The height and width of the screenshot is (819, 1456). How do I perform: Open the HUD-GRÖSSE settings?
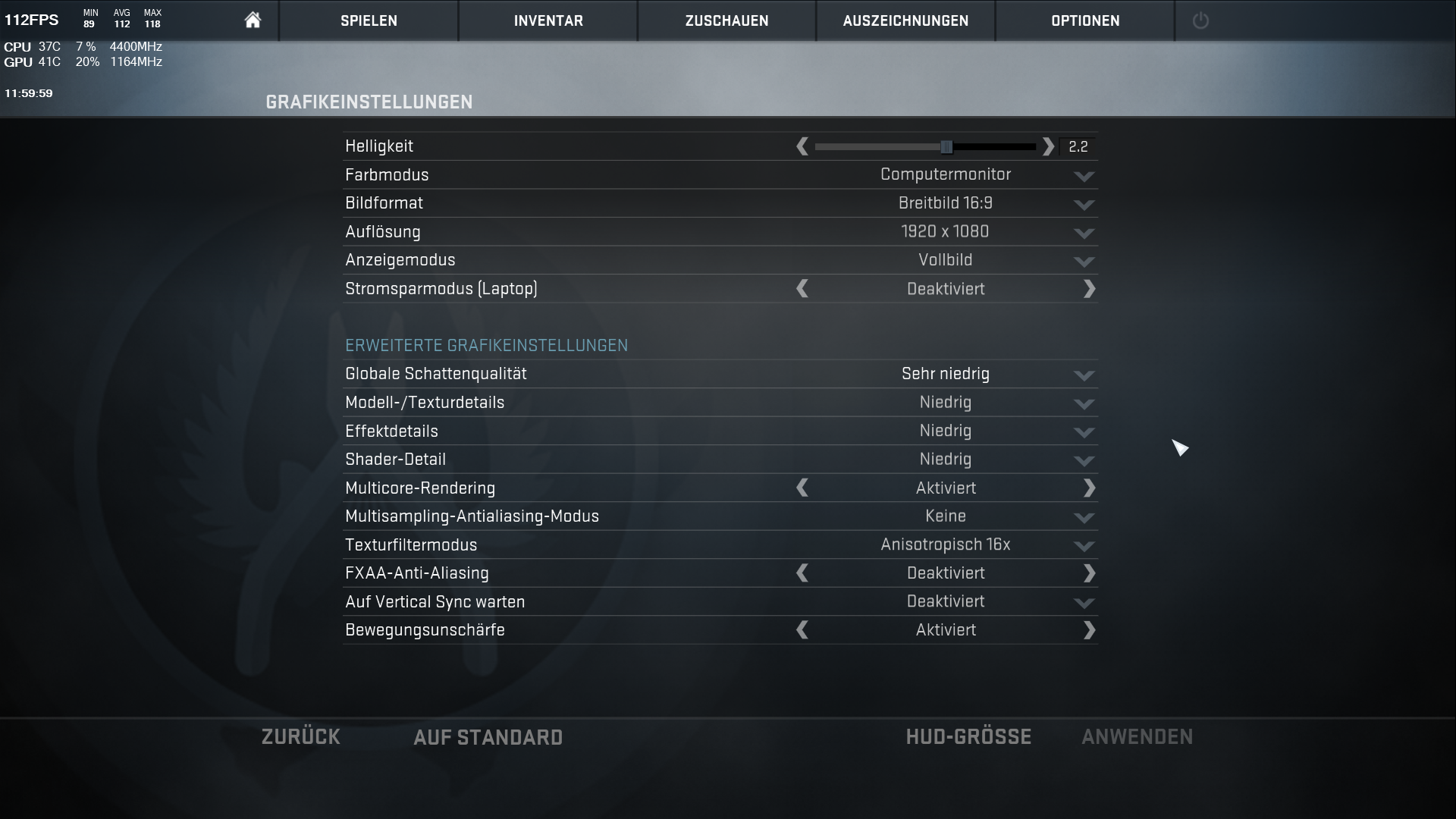(x=968, y=737)
